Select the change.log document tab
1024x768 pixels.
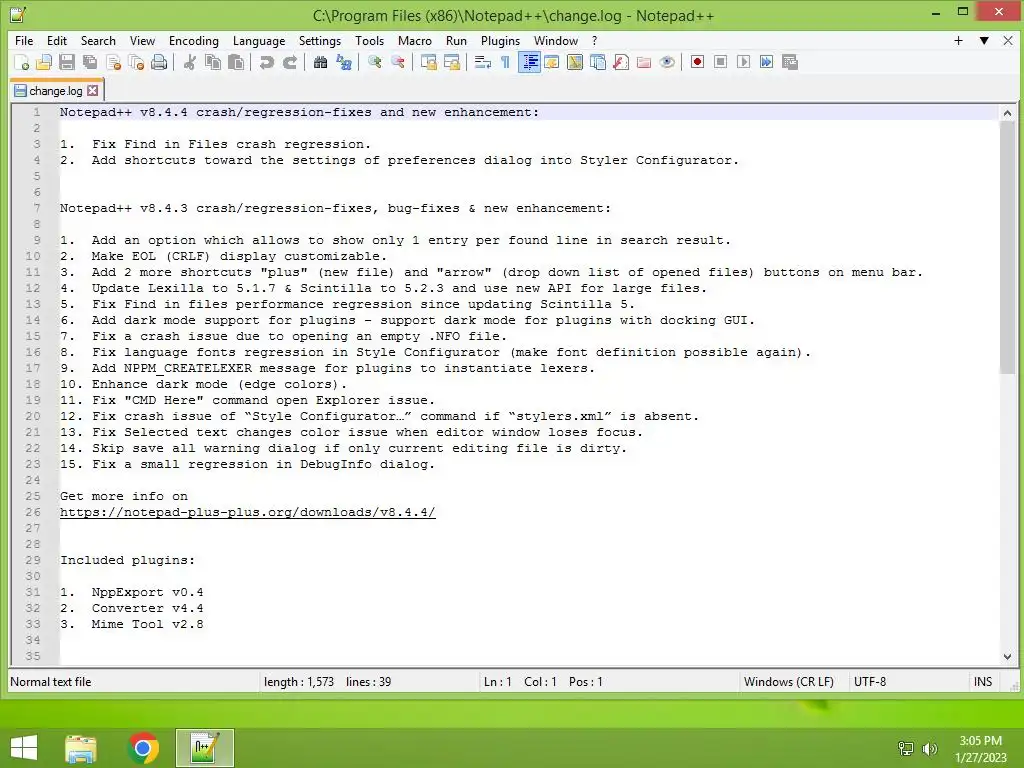[56, 91]
